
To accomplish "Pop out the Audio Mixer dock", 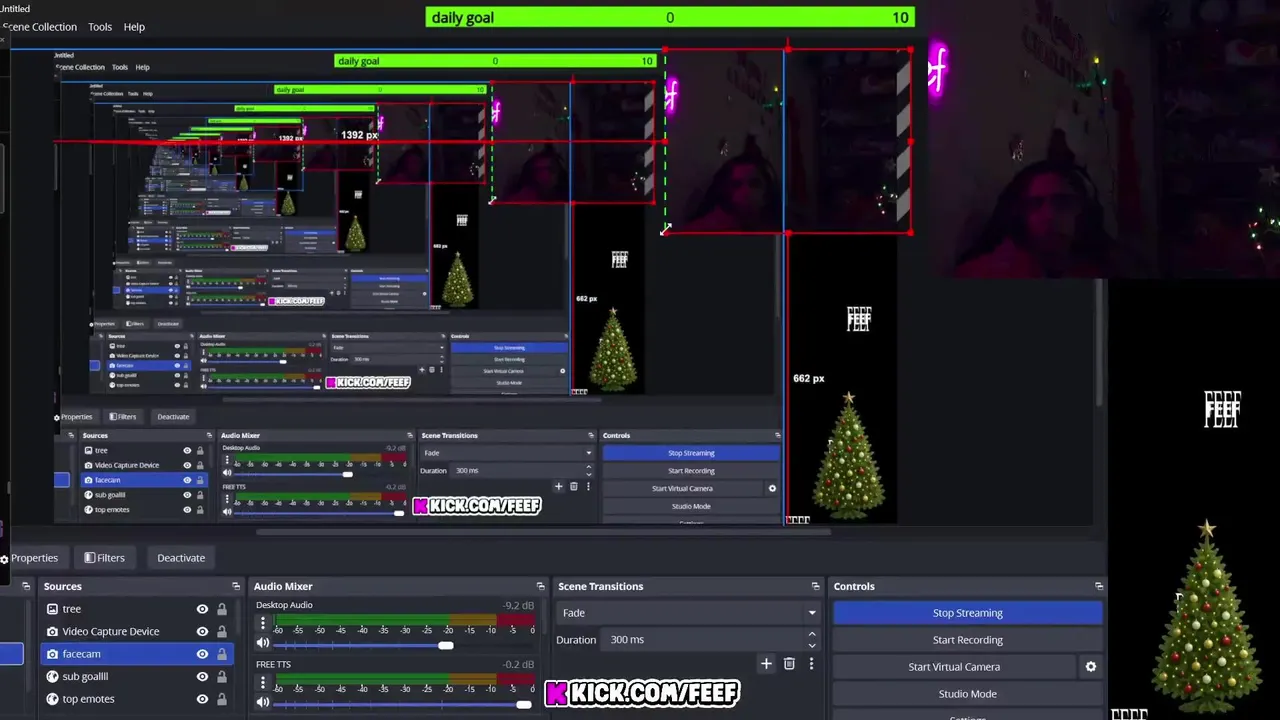I will (541, 586).
